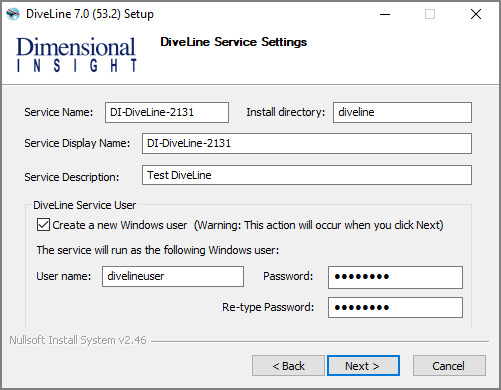Minimize the DiveLine Setup window
The height and width of the screenshot is (390, 501).
click(385, 14)
